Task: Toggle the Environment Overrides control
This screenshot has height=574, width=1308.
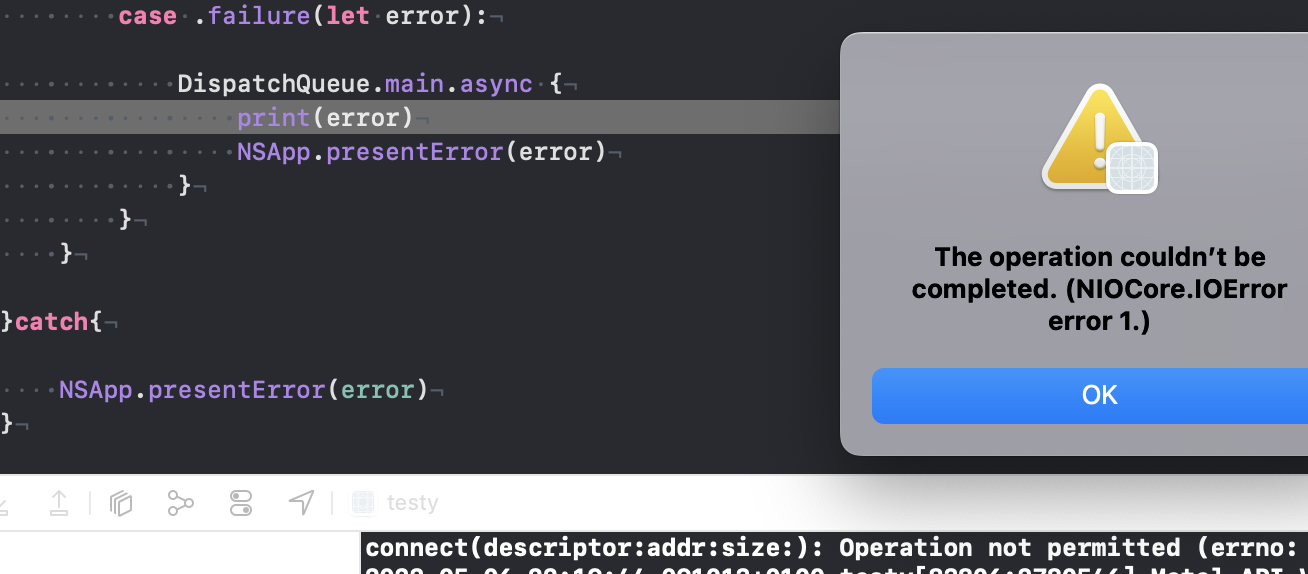Action: click(241, 503)
